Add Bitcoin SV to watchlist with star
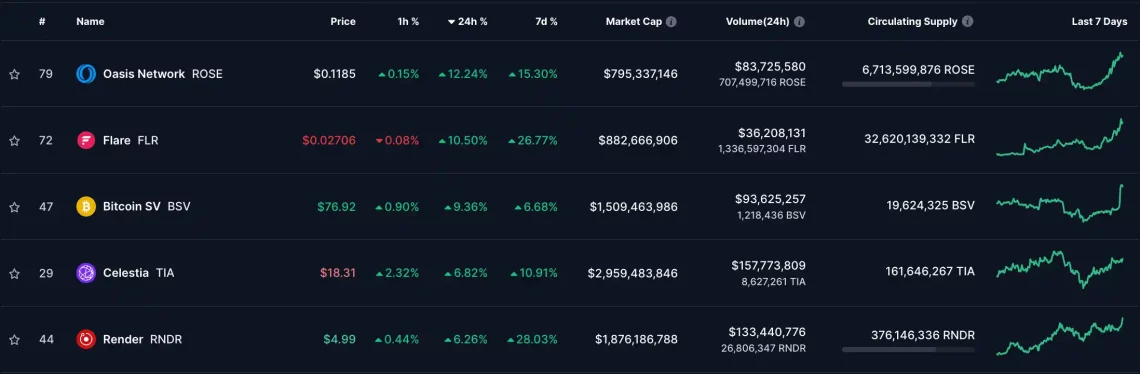 tap(14, 207)
